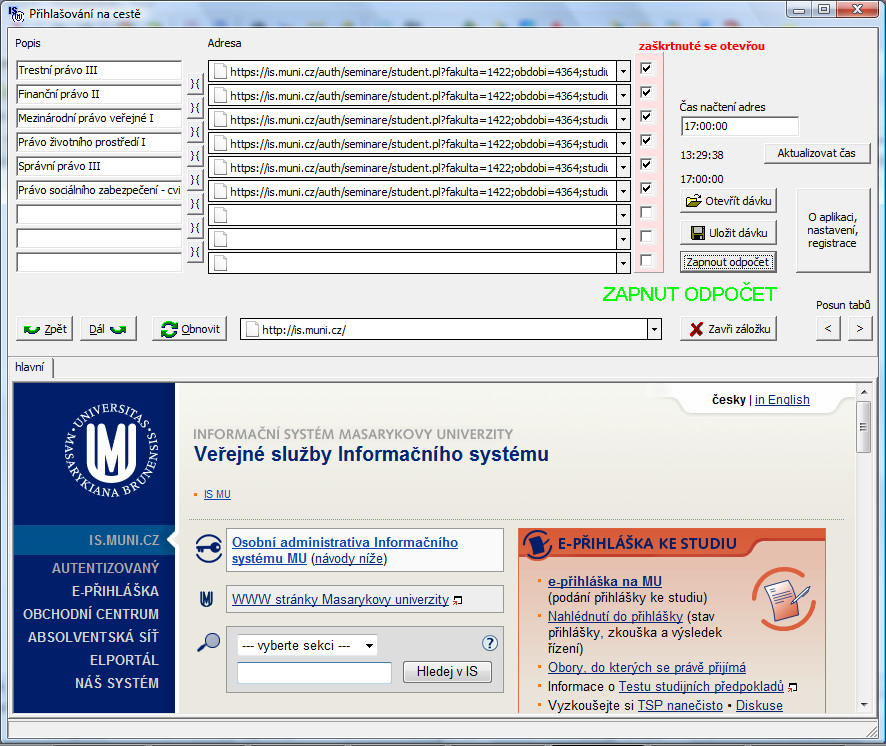Open address dropdown for Finanční právo II row
Screen dimensions: 886x746
pyautogui.click(x=623, y=96)
